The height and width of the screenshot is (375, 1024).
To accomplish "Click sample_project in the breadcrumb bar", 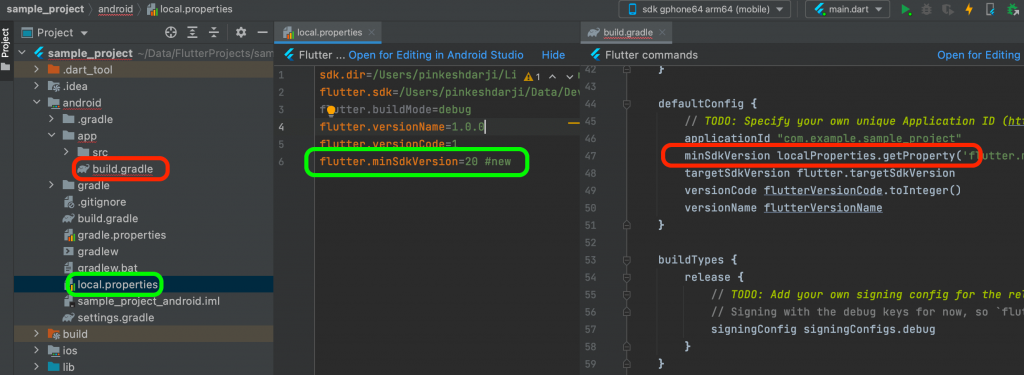I will coord(45,9).
